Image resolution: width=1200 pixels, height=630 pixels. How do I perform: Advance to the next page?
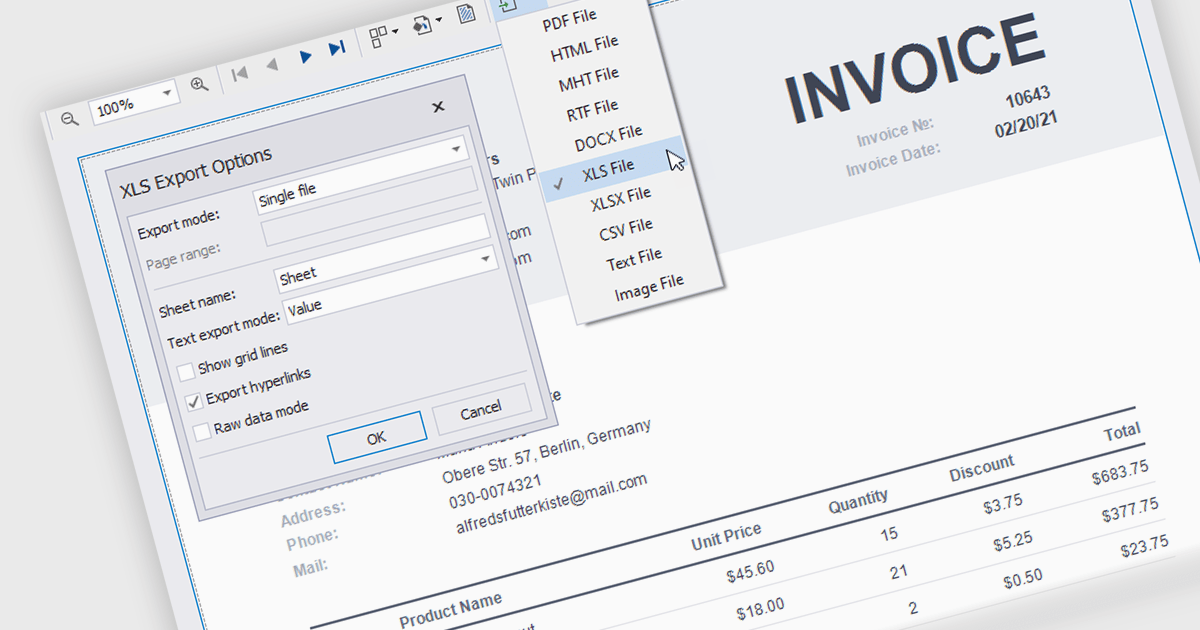pos(305,57)
